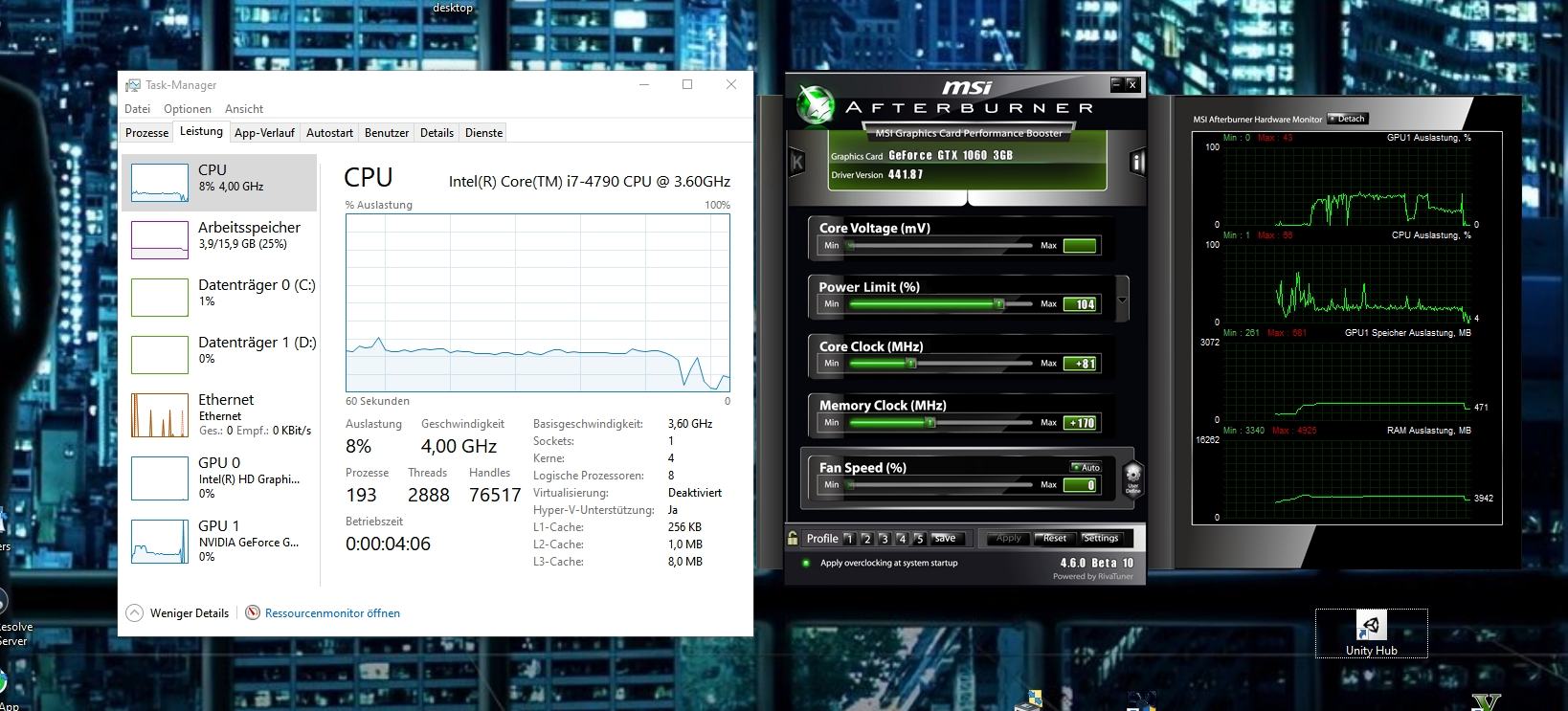Click the Core Voltage value field
Viewport: 1568px width, 711px height.
point(1080,245)
